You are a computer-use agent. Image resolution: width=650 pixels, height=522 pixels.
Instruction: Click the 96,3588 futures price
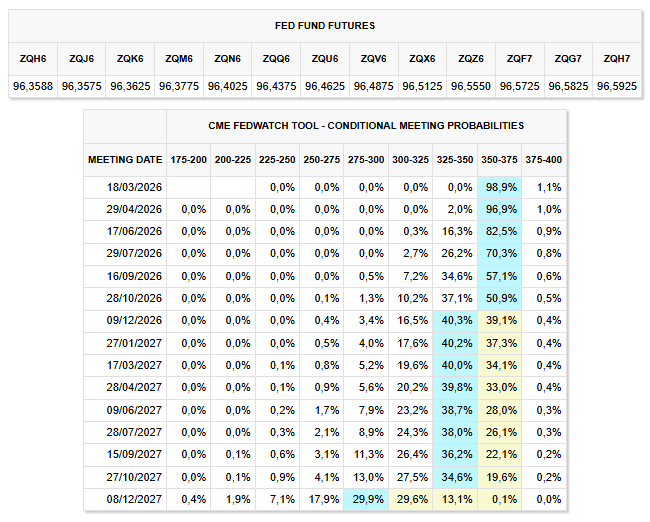(x=33, y=86)
